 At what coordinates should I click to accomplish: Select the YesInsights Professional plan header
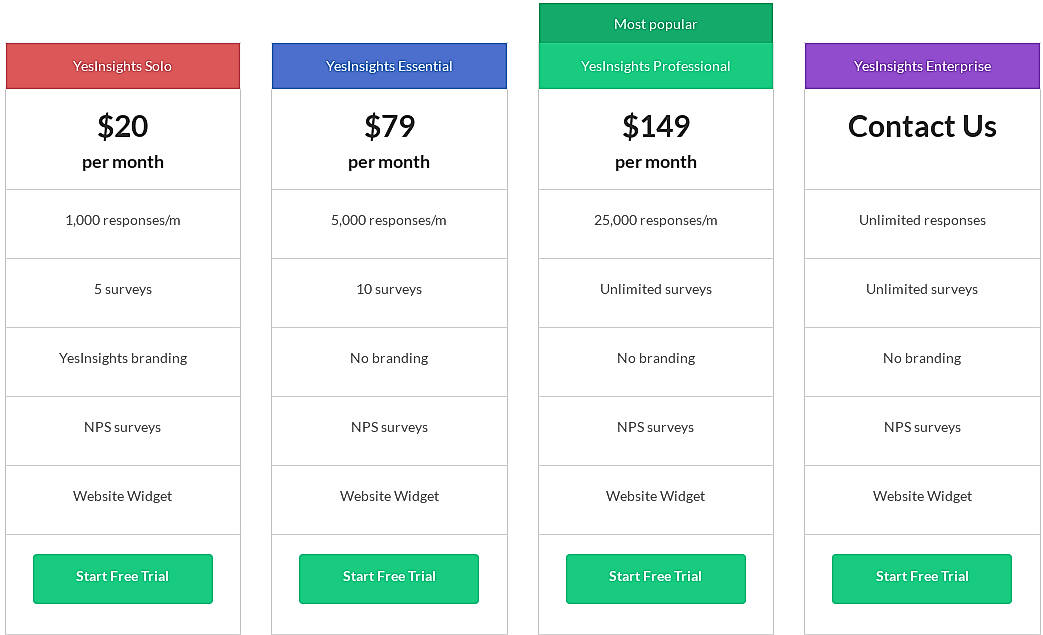click(655, 65)
